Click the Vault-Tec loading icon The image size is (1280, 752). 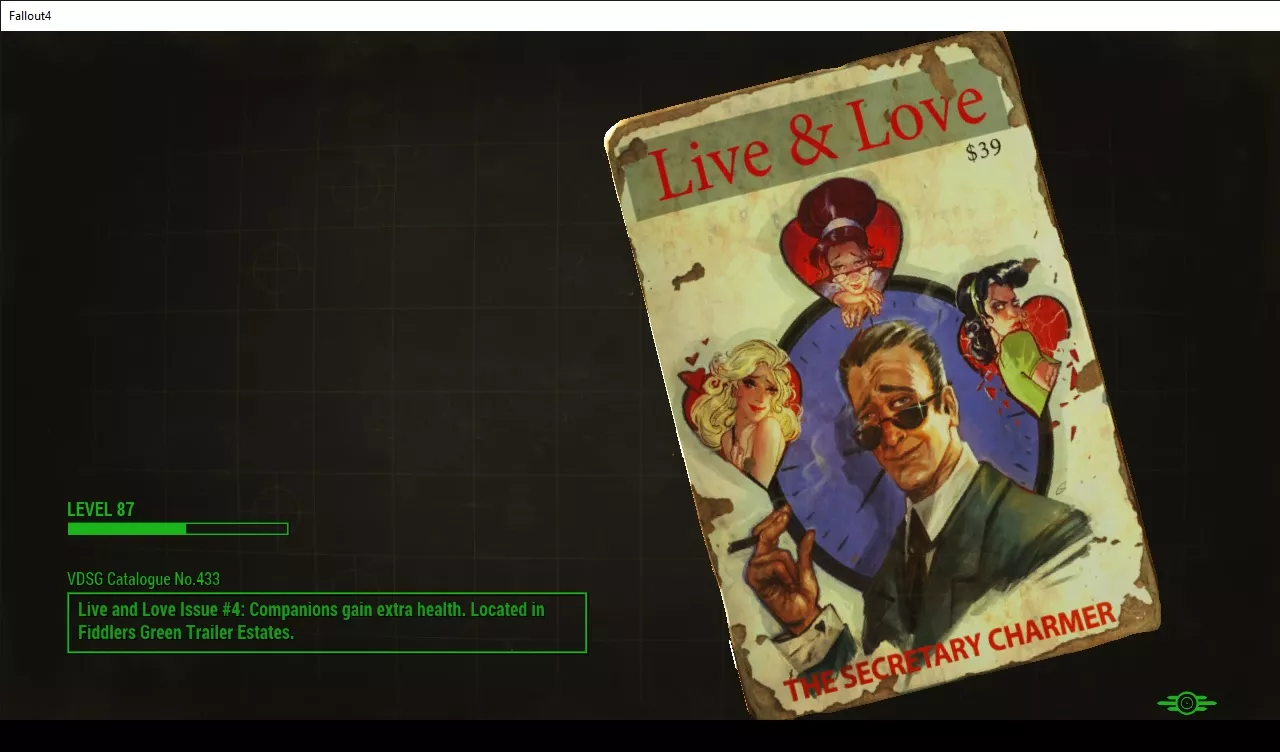pyautogui.click(x=1186, y=703)
